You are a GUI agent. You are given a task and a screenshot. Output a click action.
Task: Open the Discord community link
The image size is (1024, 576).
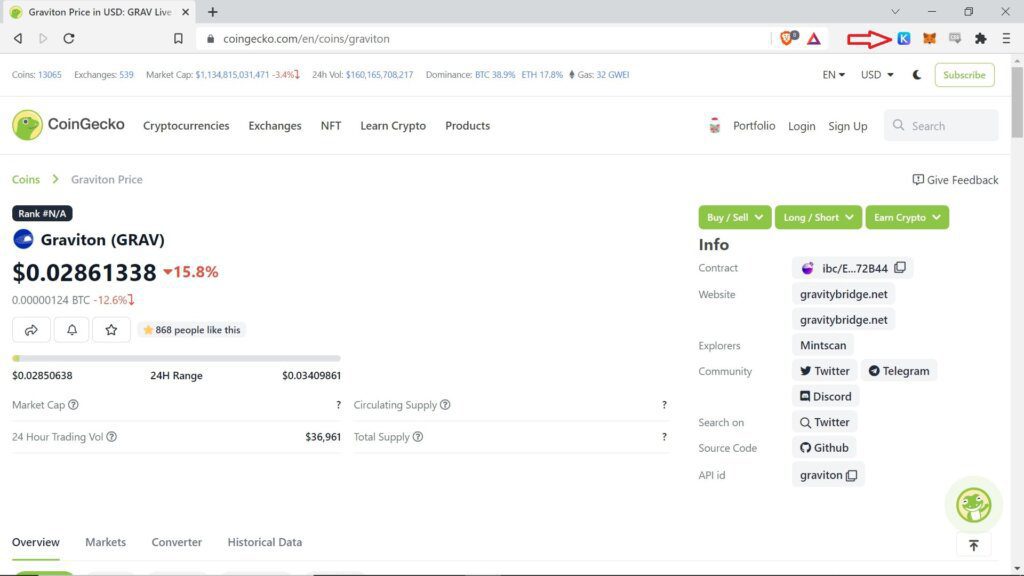tap(825, 396)
